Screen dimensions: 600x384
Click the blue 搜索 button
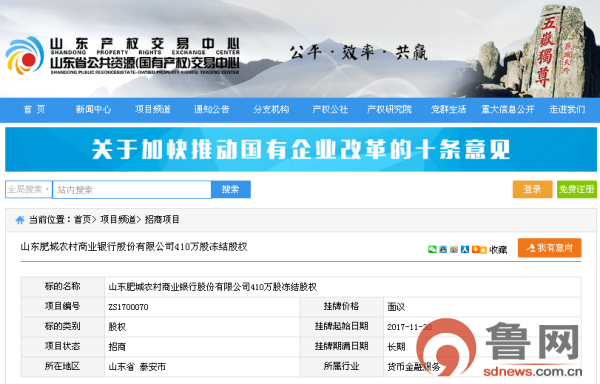point(231,189)
